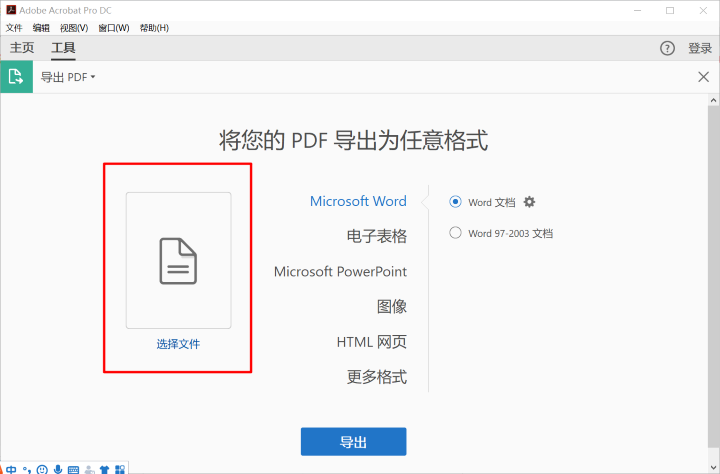Toggle the IME Chinese/English mode icon
Image resolution: width=720 pixels, height=474 pixels.
(11, 468)
